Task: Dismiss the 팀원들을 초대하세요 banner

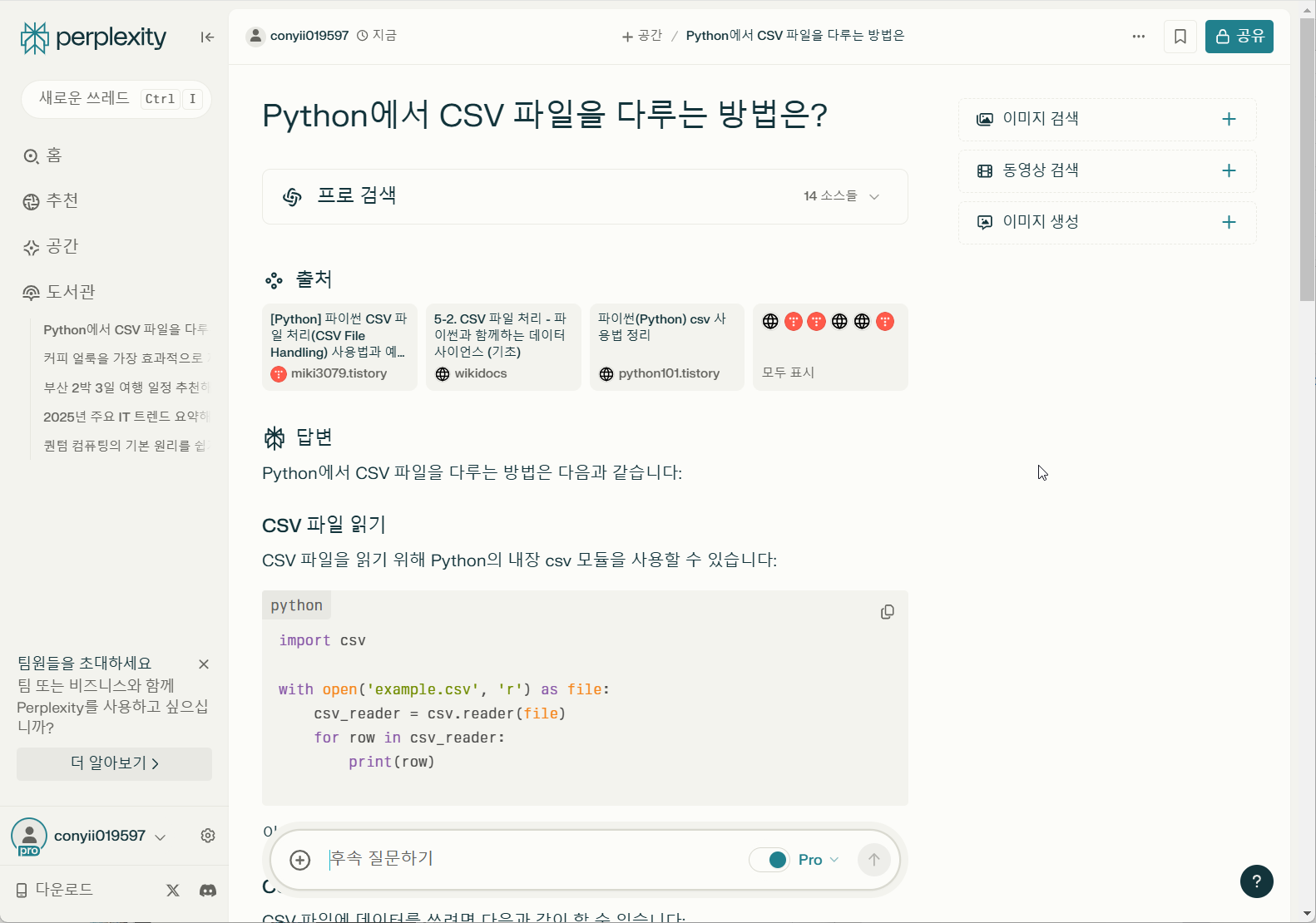Action: [204, 664]
